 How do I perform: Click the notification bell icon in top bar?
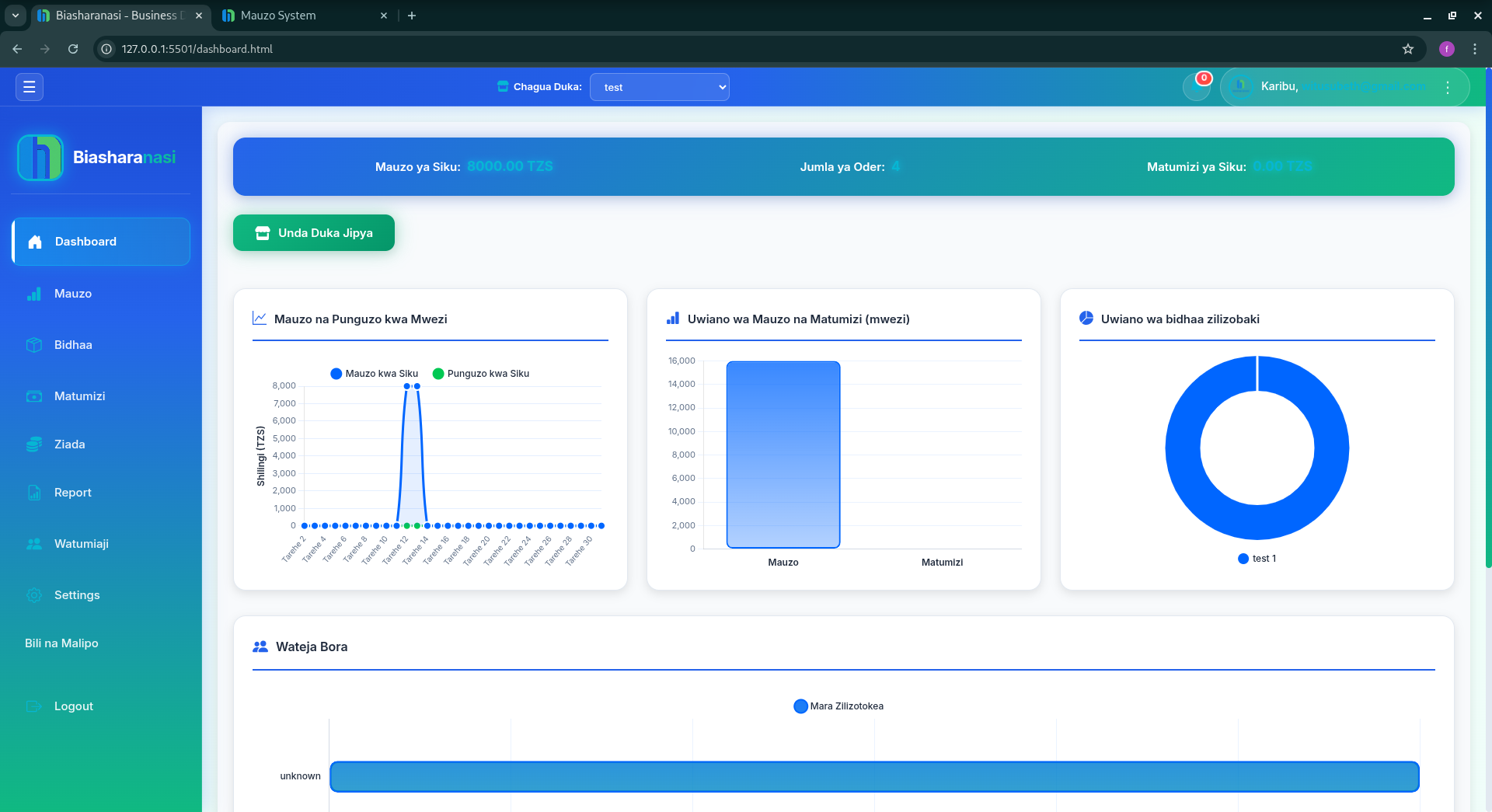coord(1197,86)
